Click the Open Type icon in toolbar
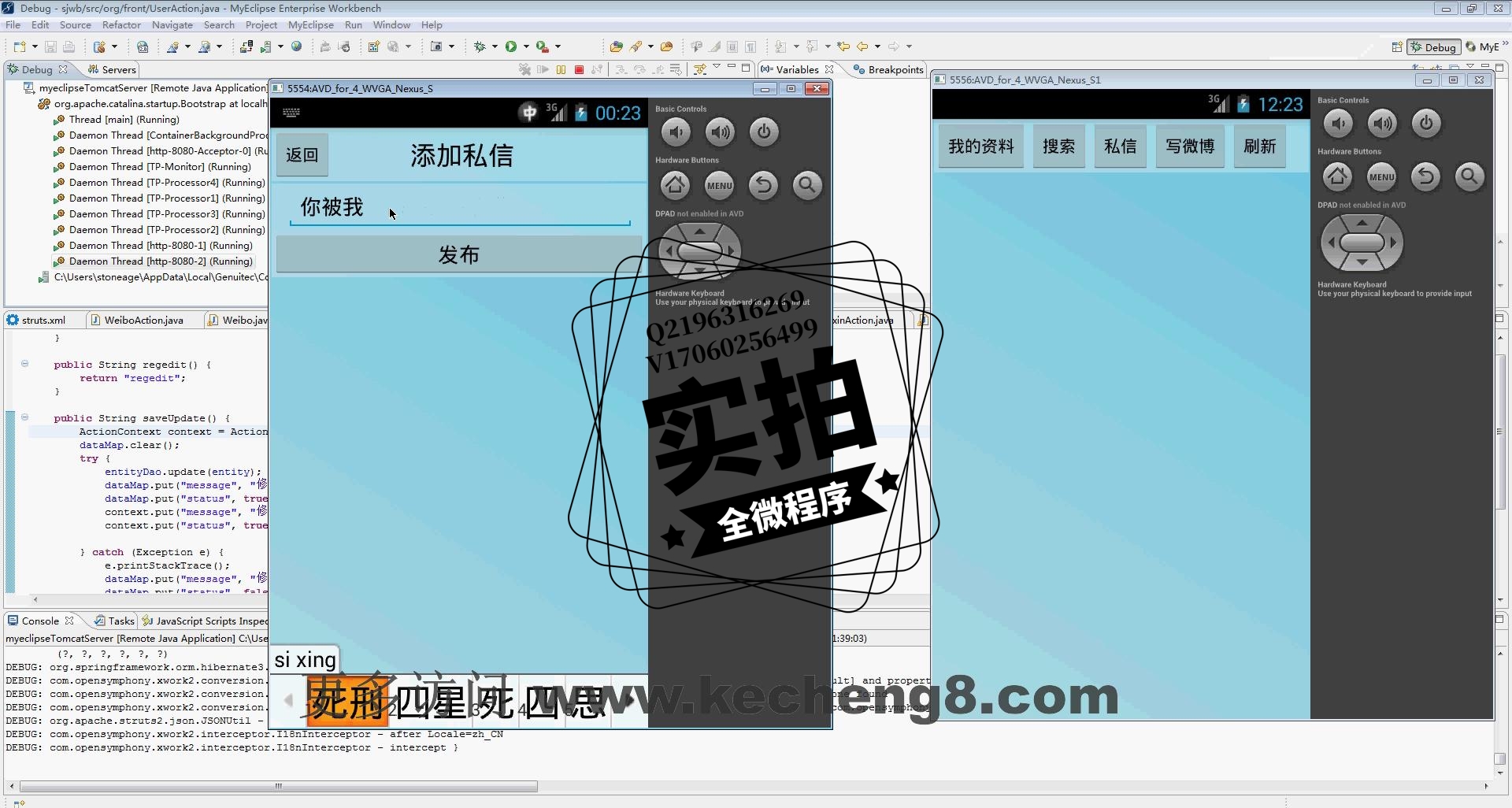The image size is (1512, 808). click(616, 46)
